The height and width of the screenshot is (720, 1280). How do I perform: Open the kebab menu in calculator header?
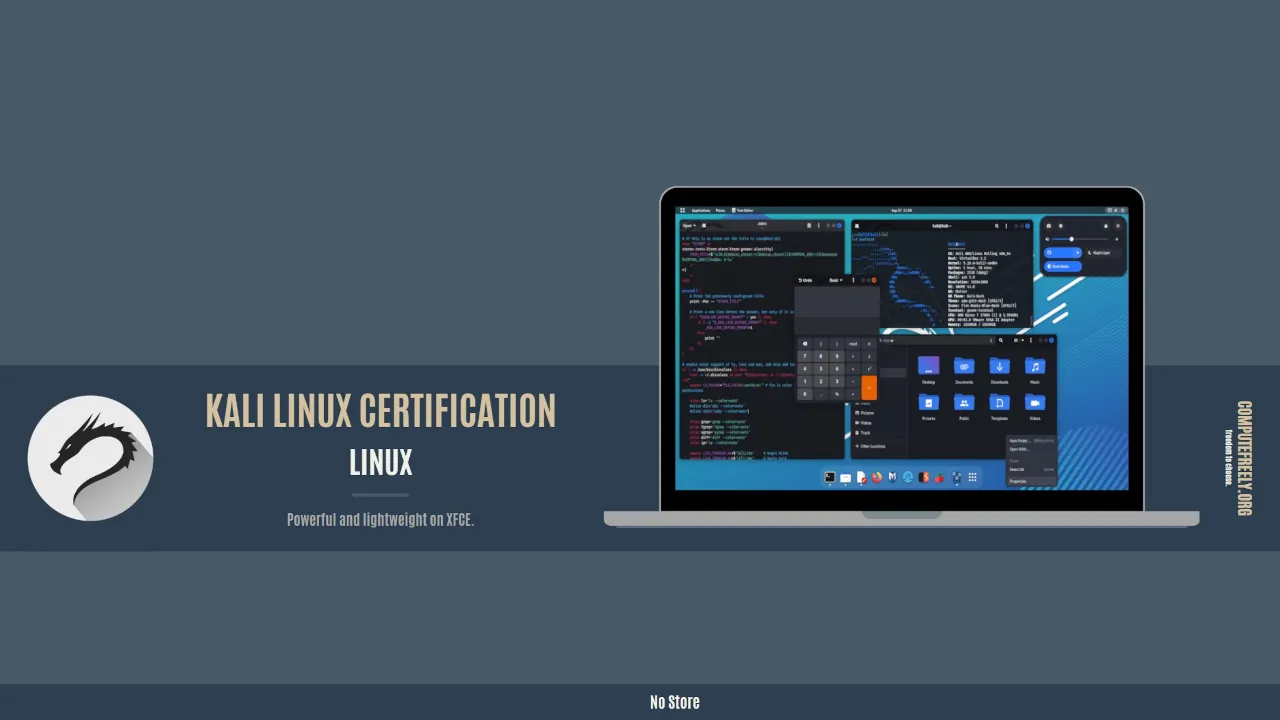click(853, 280)
